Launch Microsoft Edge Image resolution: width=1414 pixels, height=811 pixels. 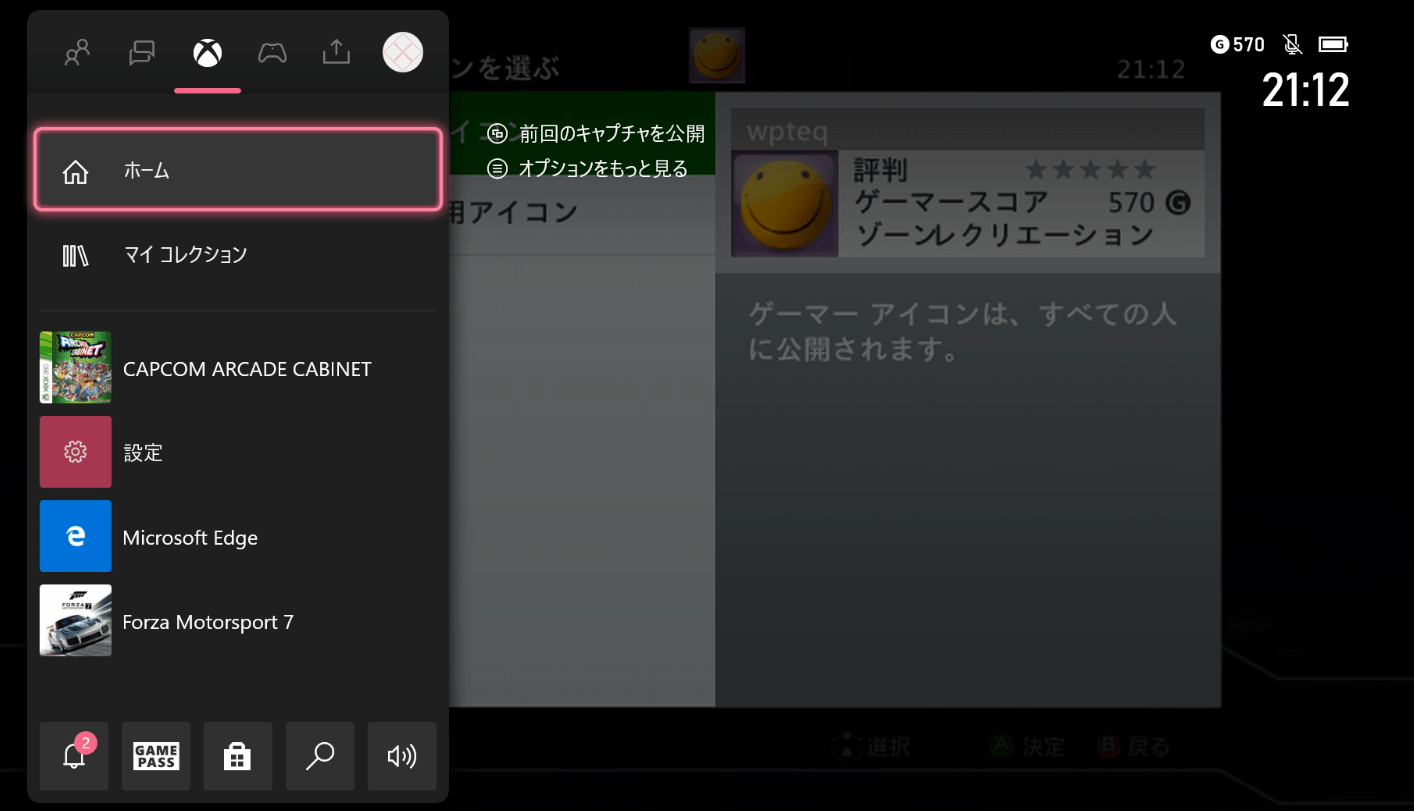pyautogui.click(x=238, y=537)
